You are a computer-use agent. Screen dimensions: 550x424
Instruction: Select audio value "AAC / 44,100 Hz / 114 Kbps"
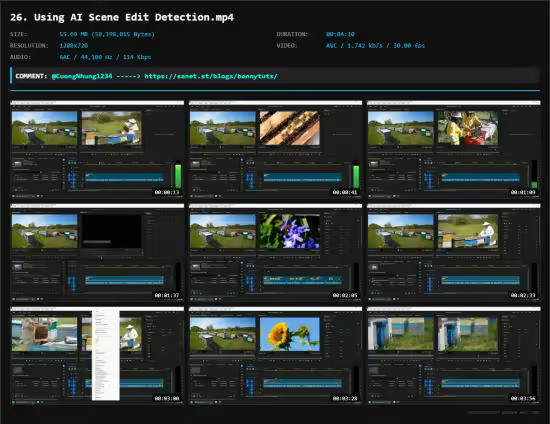coord(105,57)
